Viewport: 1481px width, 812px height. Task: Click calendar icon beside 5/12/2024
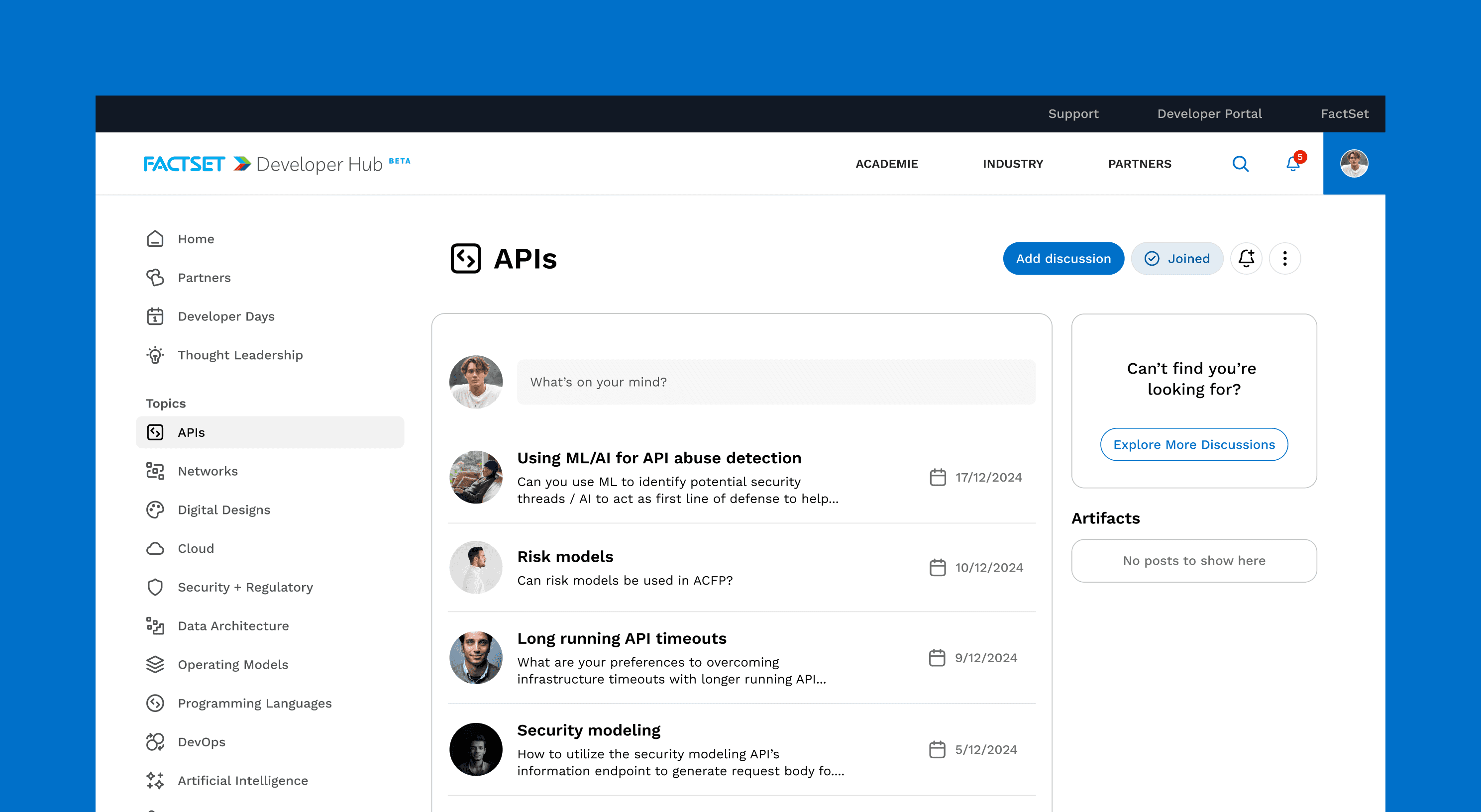pos(937,750)
